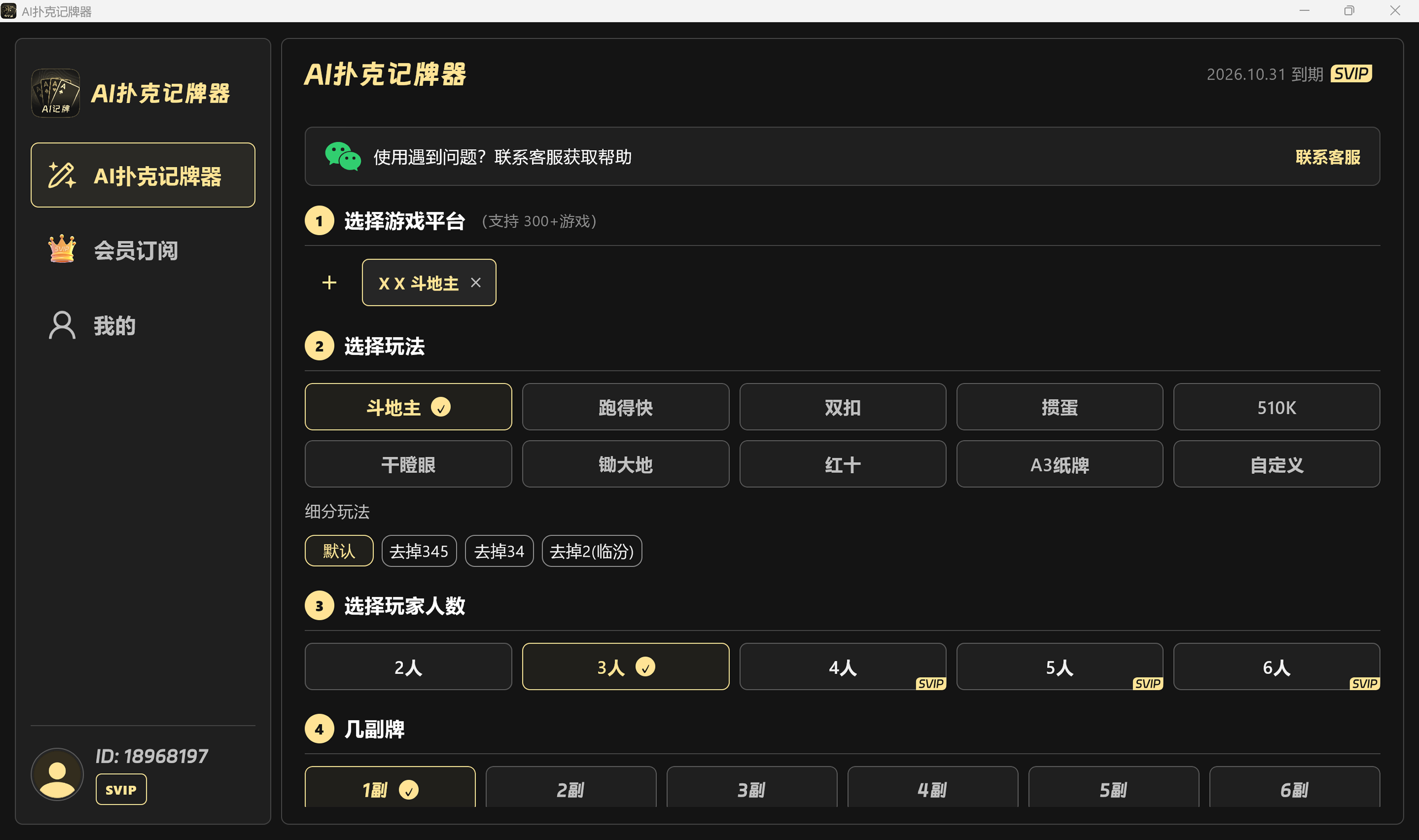Close the AI扑克记牌器 window
Image resolution: width=1419 pixels, height=840 pixels.
click(1395, 11)
